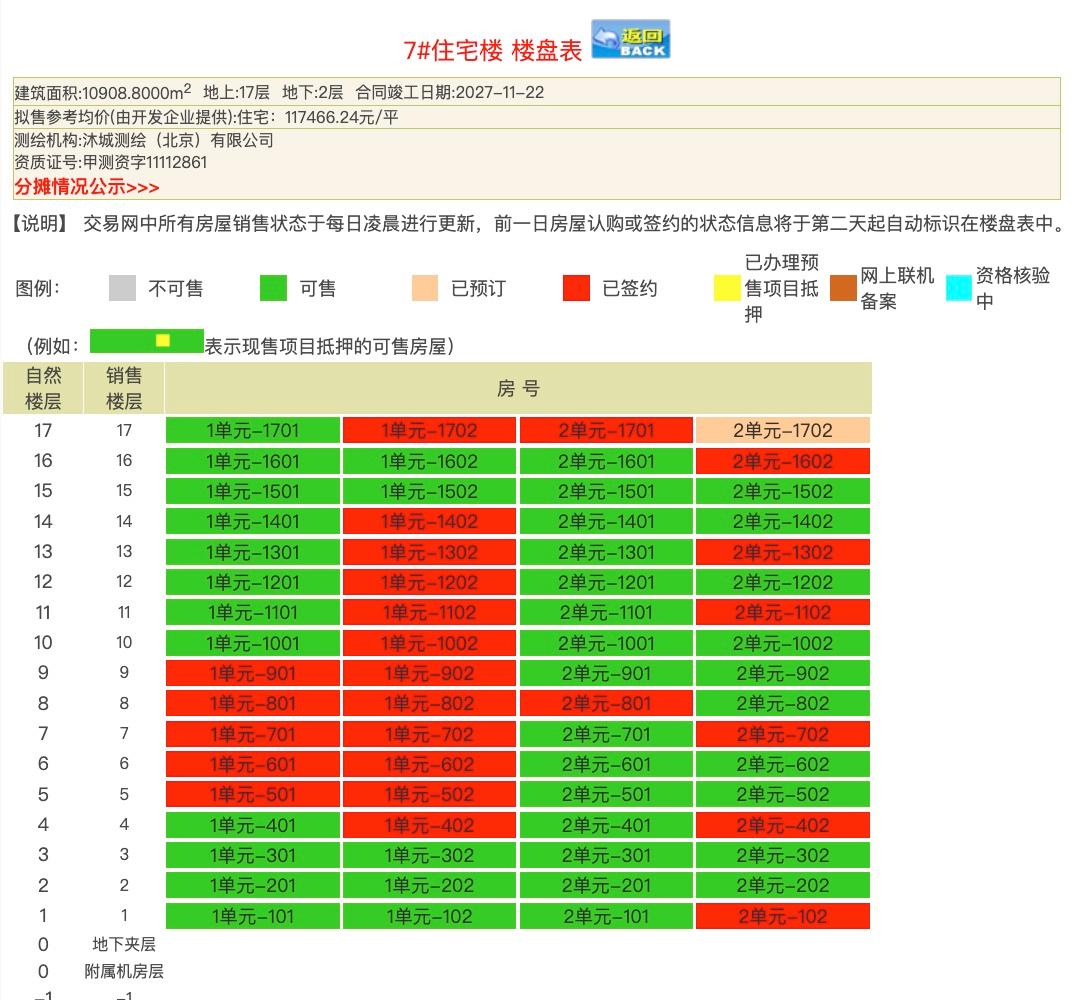The image size is (1086, 1000).
Task: Open the 分摊情况公示>>> link
Action: (x=86, y=187)
